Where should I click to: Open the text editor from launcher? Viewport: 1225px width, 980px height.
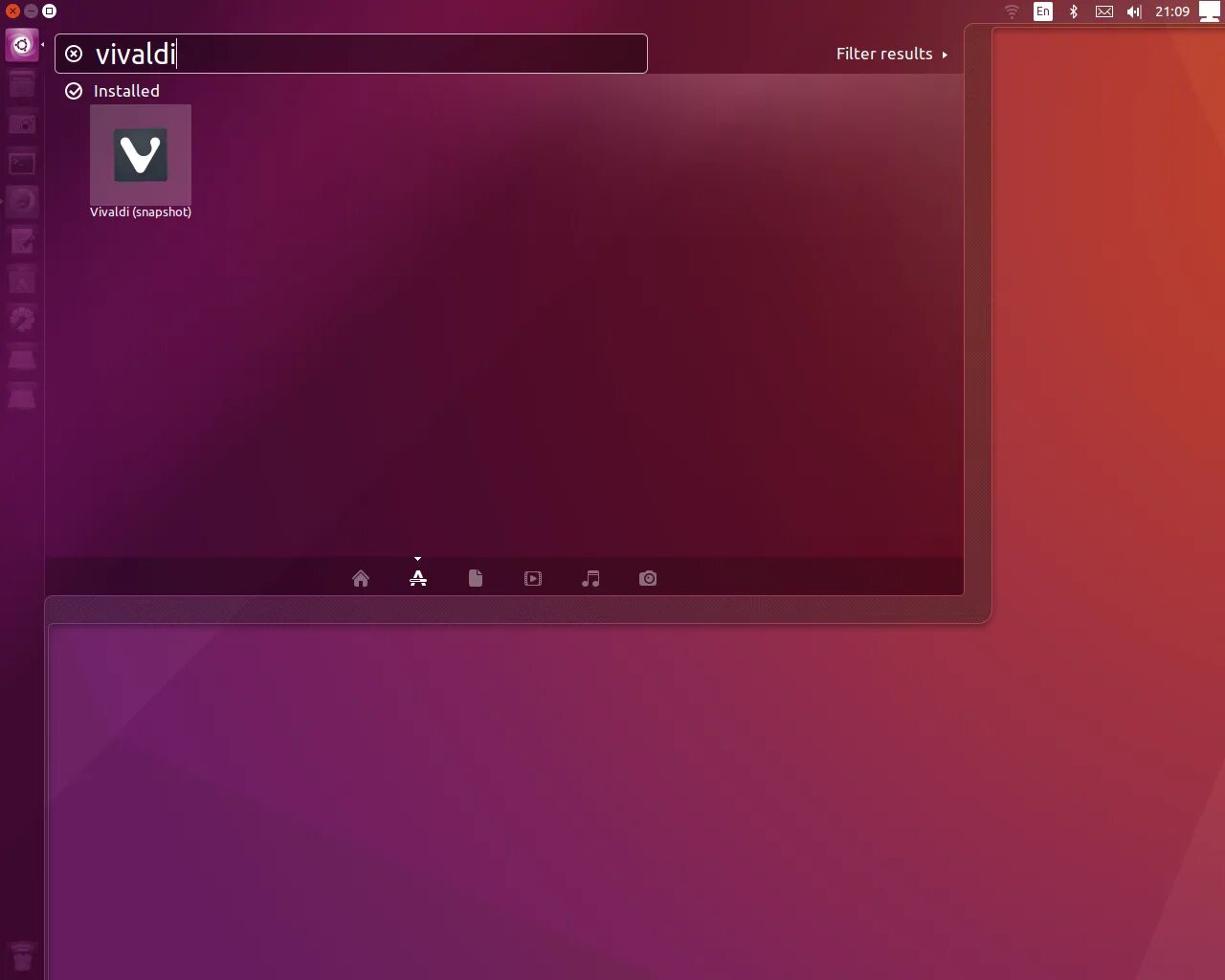pyautogui.click(x=22, y=241)
